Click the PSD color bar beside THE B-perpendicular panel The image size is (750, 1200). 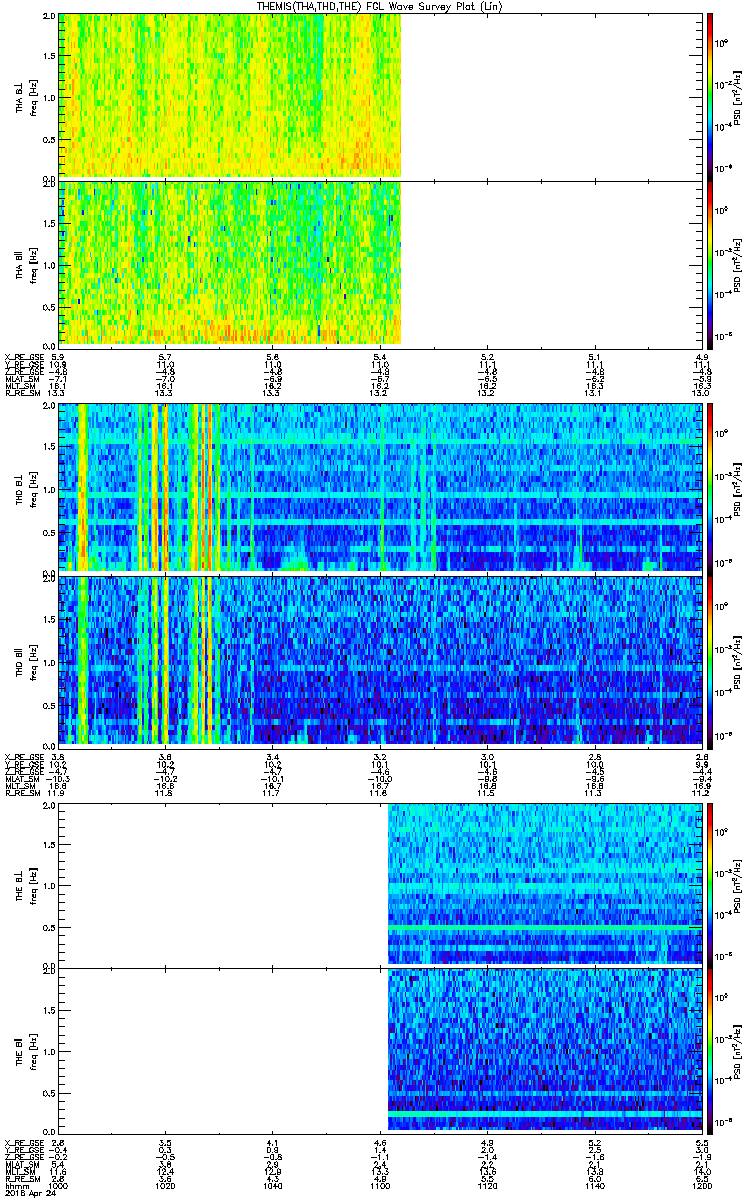click(710, 885)
